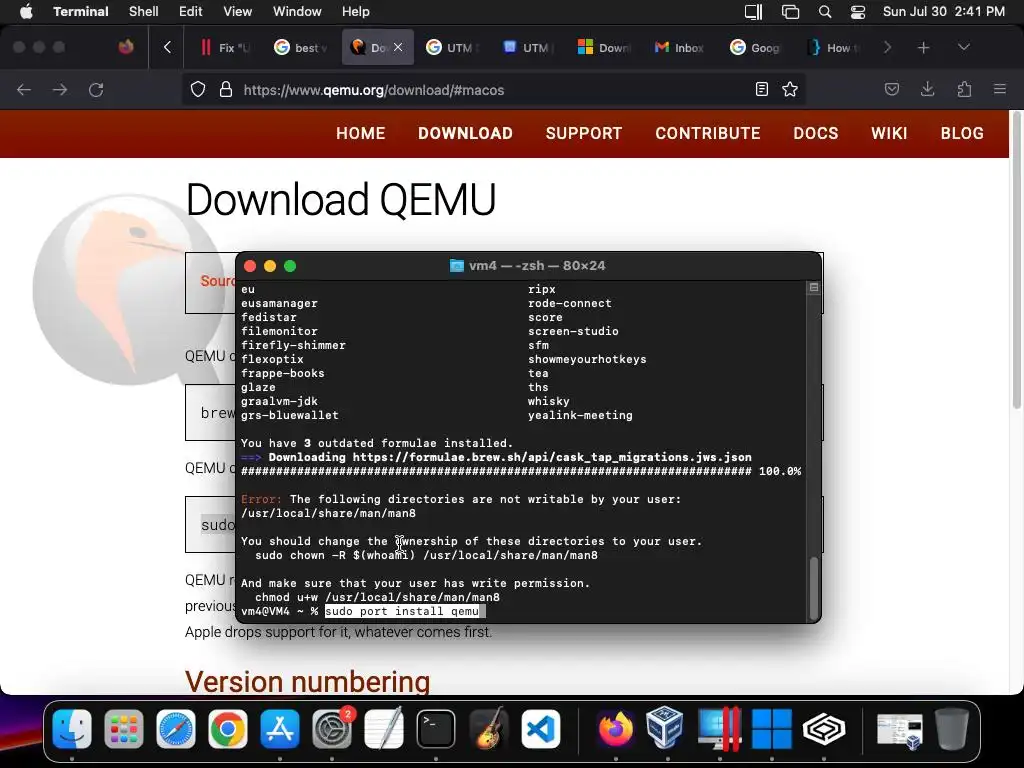Click the Terminal scrollbar thumb
This screenshot has width=1024, height=768.
[x=814, y=588]
